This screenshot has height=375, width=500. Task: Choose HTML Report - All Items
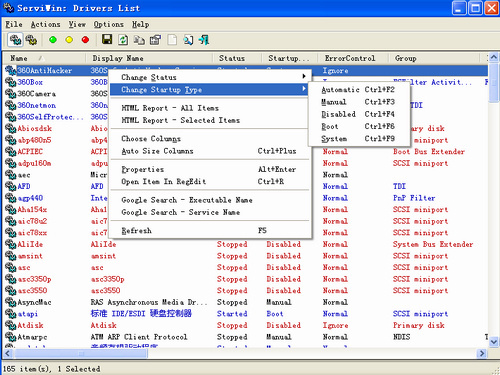point(210,108)
